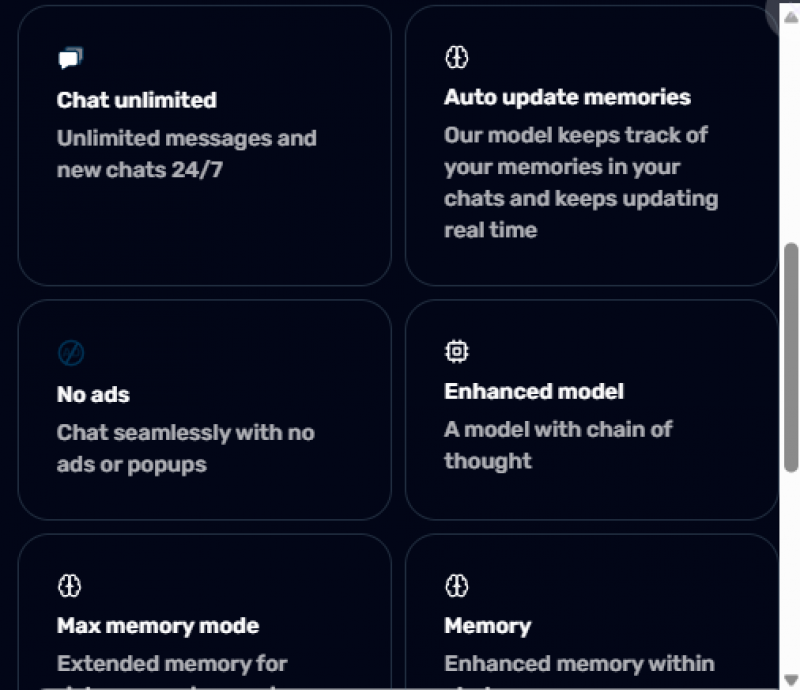Click the brain icon above Auto update memories
The height and width of the screenshot is (690, 800).
coord(456,57)
